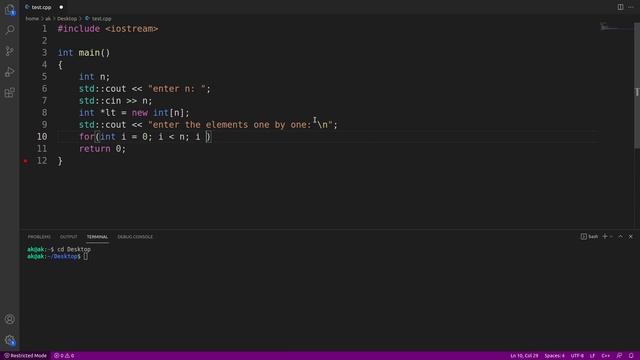This screenshot has height=360, width=640.
Task: Click inside the terminal prompt area
Action: point(85,256)
